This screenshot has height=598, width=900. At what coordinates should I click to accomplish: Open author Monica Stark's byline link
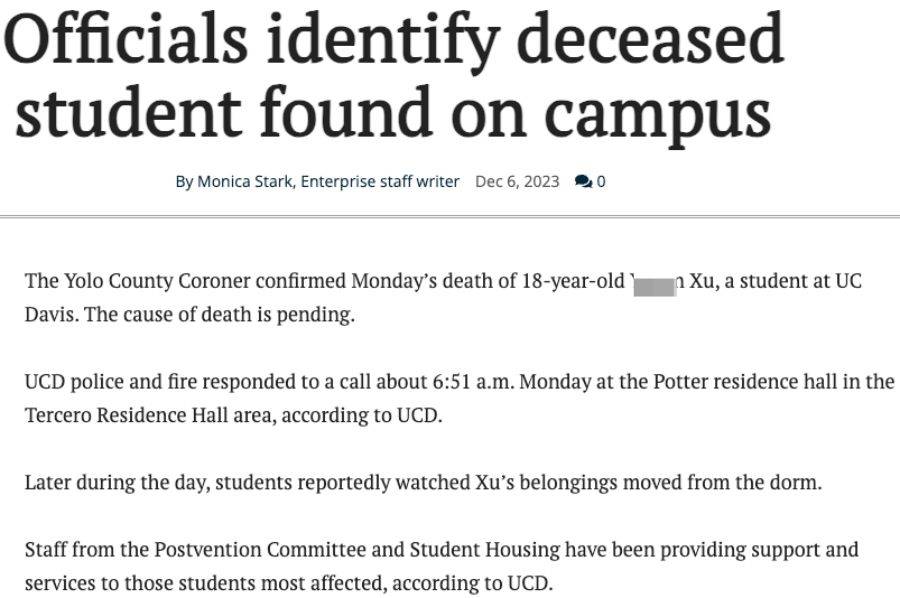click(245, 182)
